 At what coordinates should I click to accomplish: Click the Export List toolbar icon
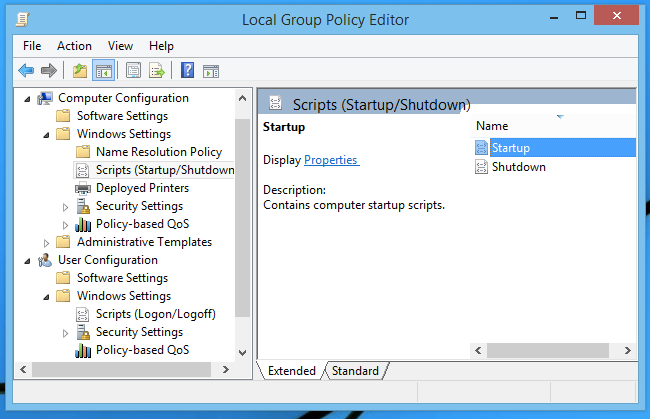pos(157,70)
